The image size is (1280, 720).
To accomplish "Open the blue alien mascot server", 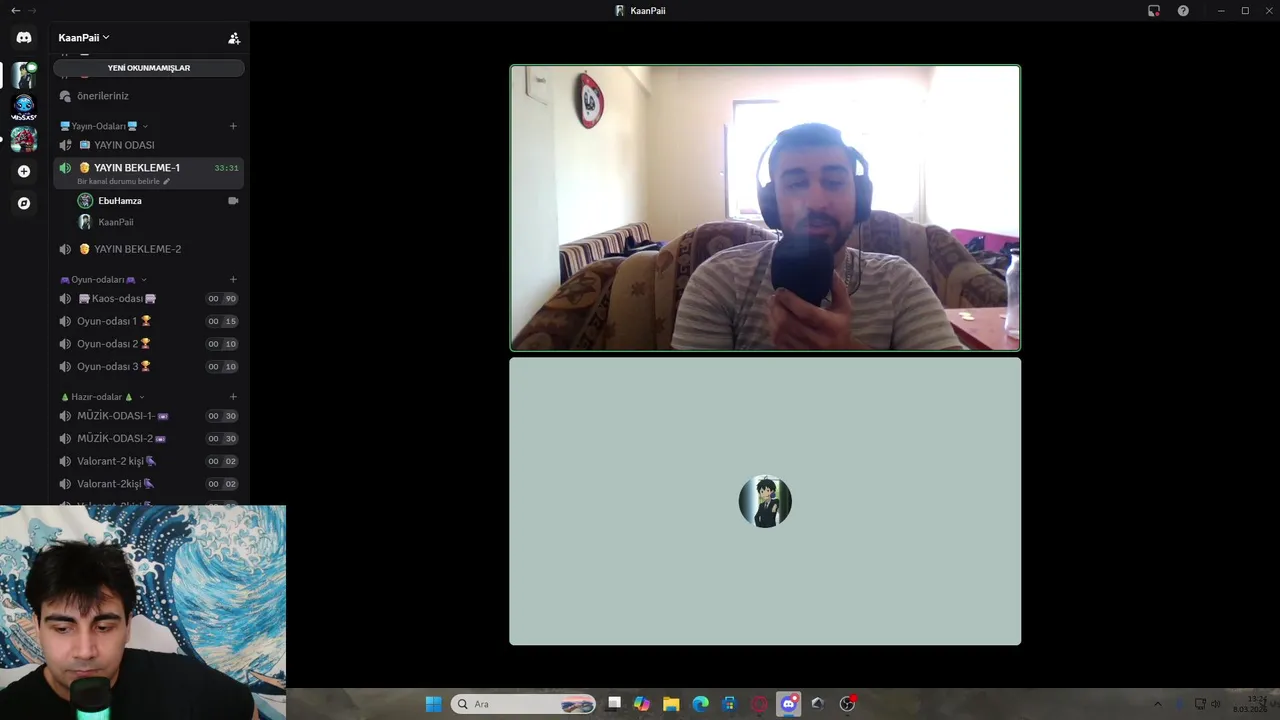I will coord(24,106).
